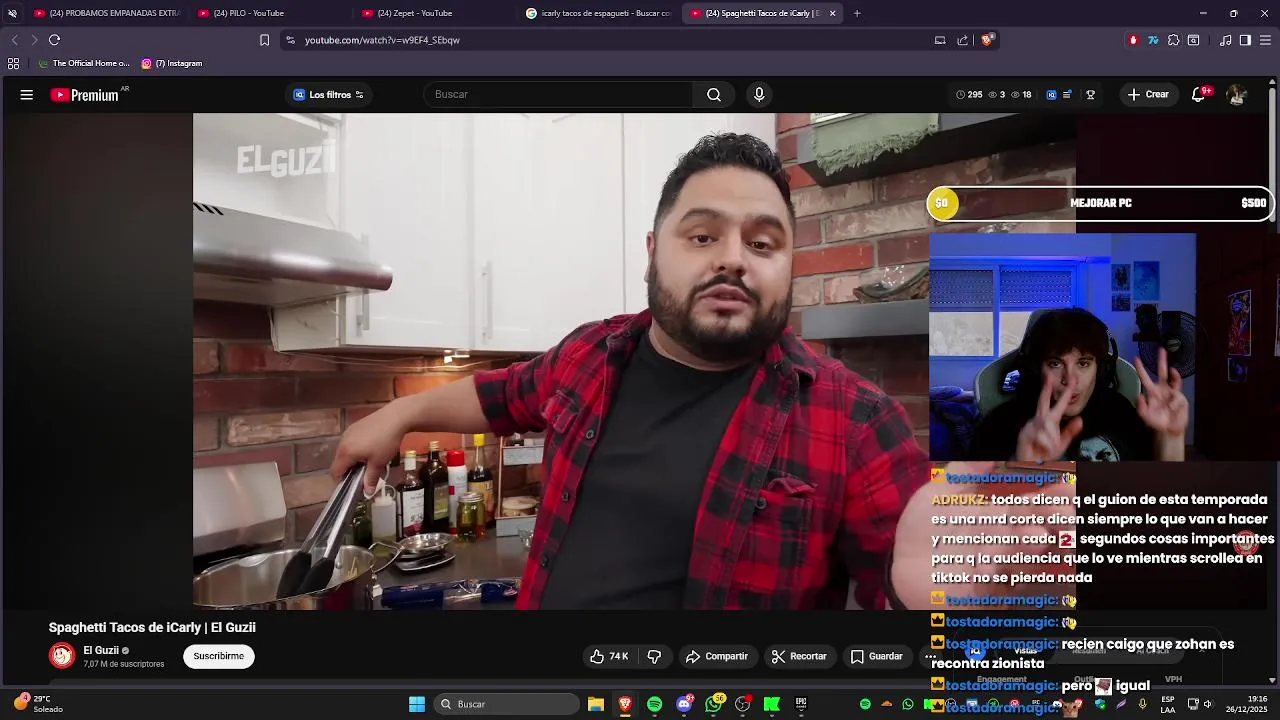Click the vidIQ trophy icon
The width and height of the screenshot is (1280, 720).
[1091, 95]
